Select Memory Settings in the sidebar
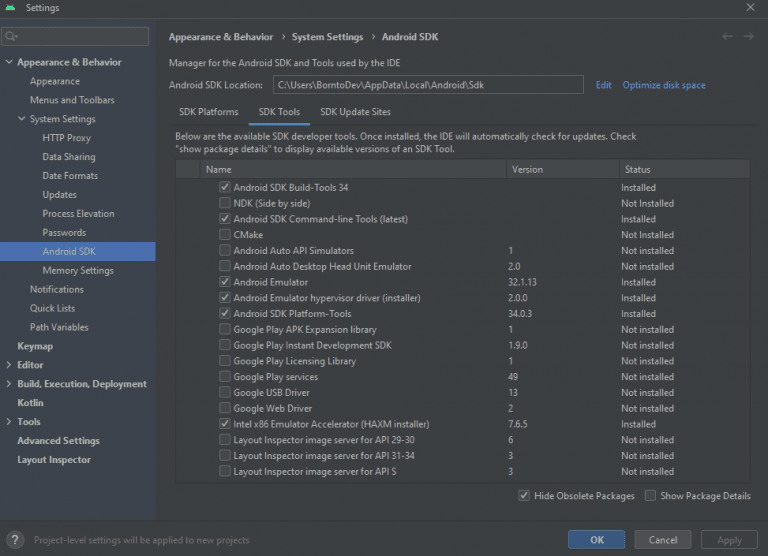The width and height of the screenshot is (768, 556). [78, 271]
